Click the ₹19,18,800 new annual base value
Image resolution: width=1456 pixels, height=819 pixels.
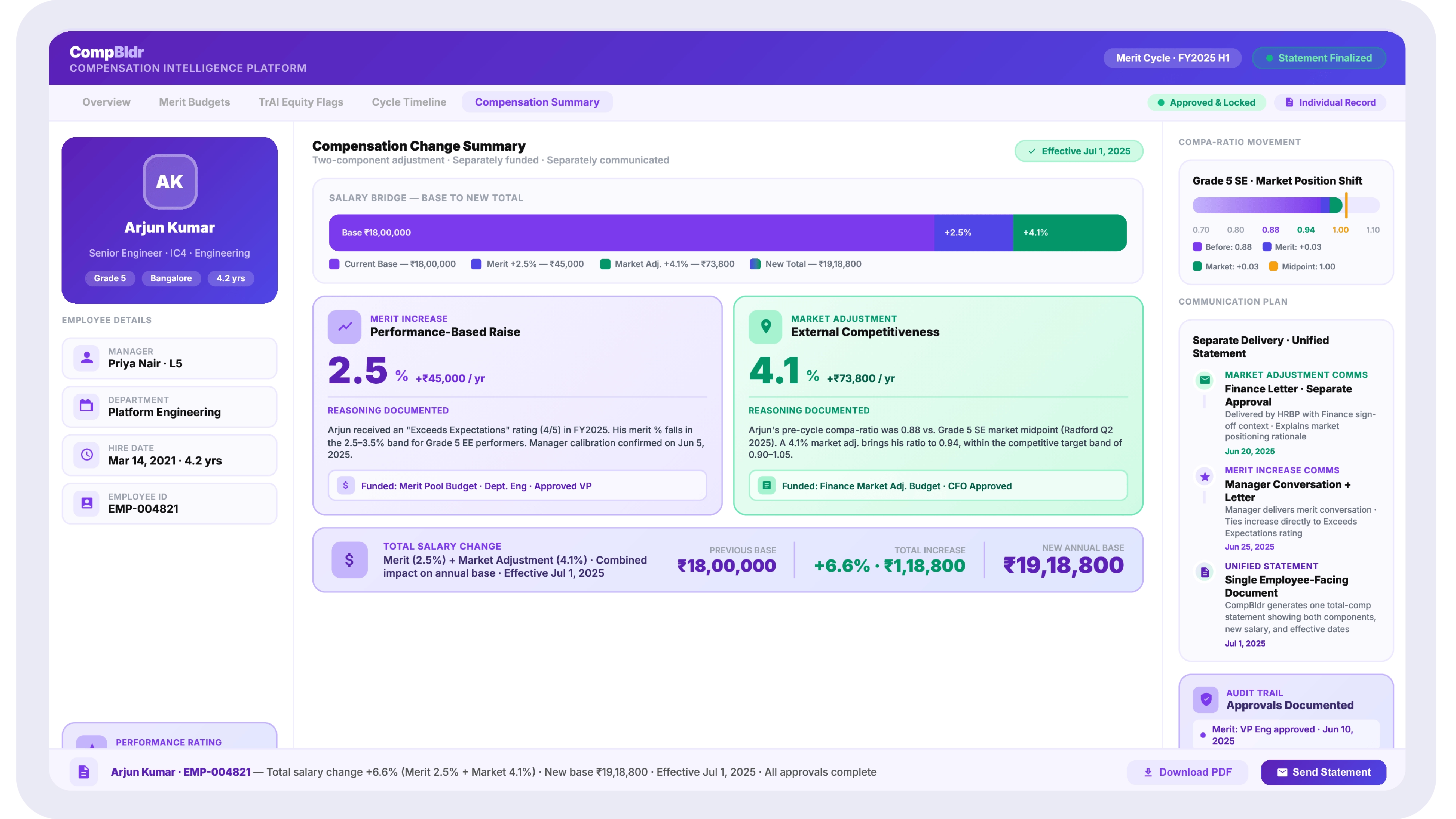(1063, 565)
